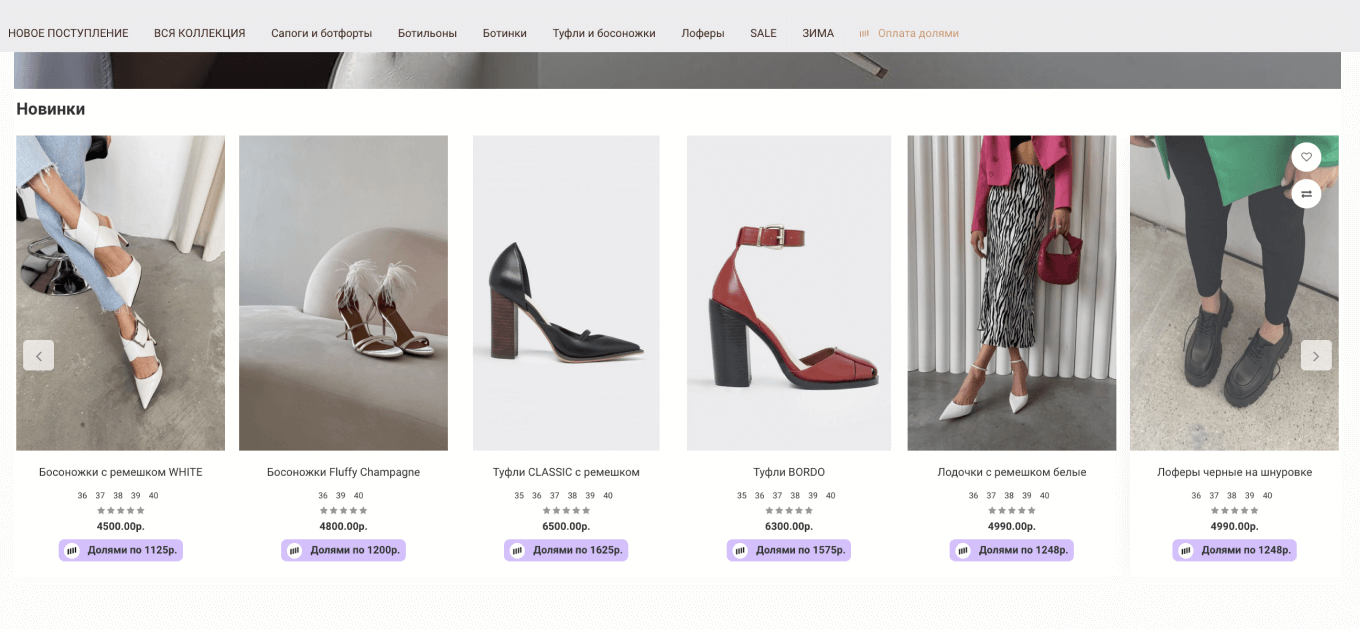The height and width of the screenshot is (629, 1360).
Task: Click star rating under Босоножки с ремешком WHITE
Action: point(120,510)
